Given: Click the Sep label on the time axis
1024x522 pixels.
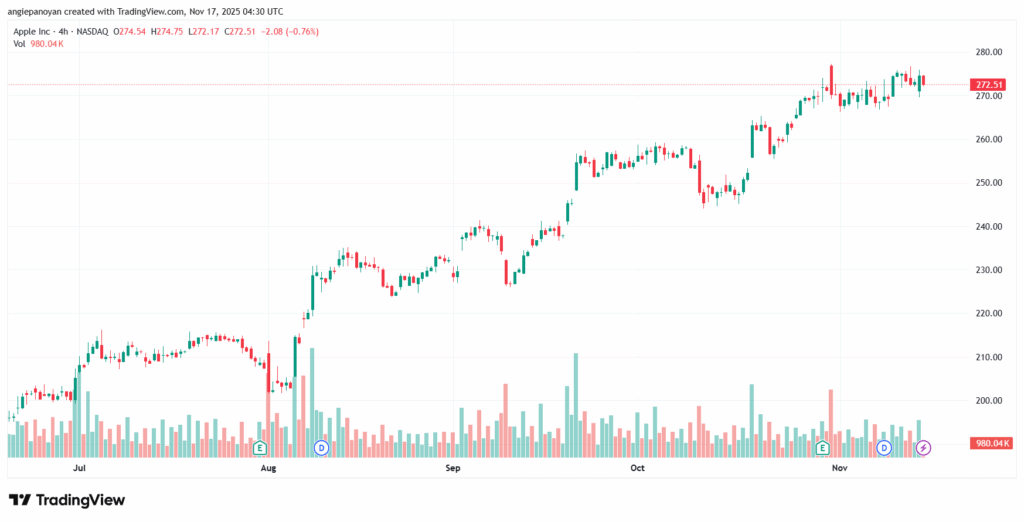Looking at the screenshot, I should [x=452, y=467].
